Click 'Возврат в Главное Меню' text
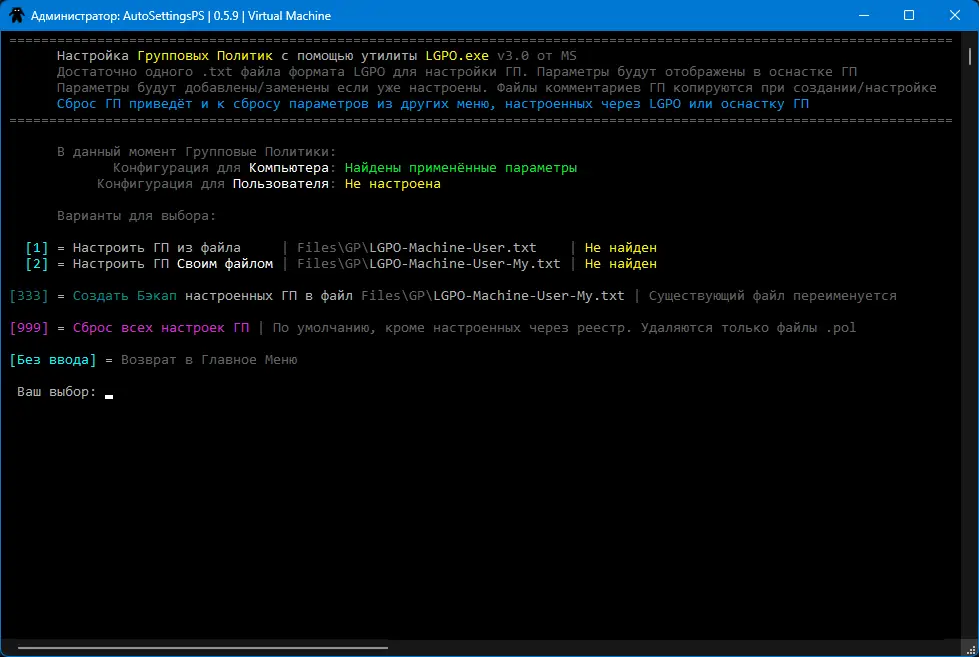The width and height of the screenshot is (979, 657). click(209, 360)
